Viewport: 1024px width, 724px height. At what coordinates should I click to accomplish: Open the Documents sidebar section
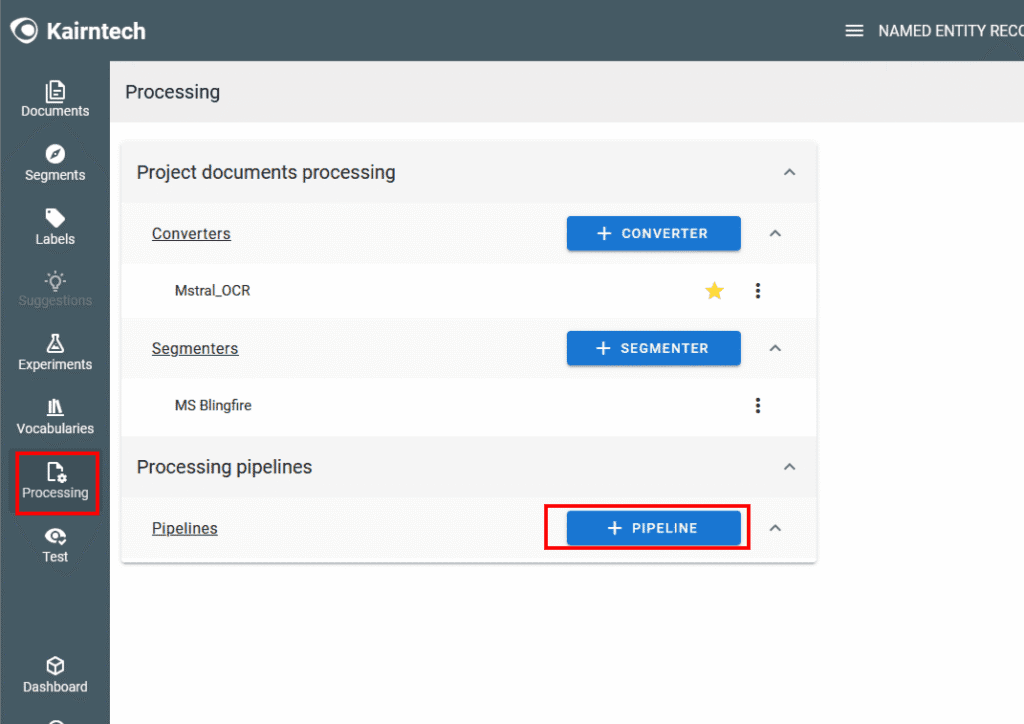[x=55, y=99]
